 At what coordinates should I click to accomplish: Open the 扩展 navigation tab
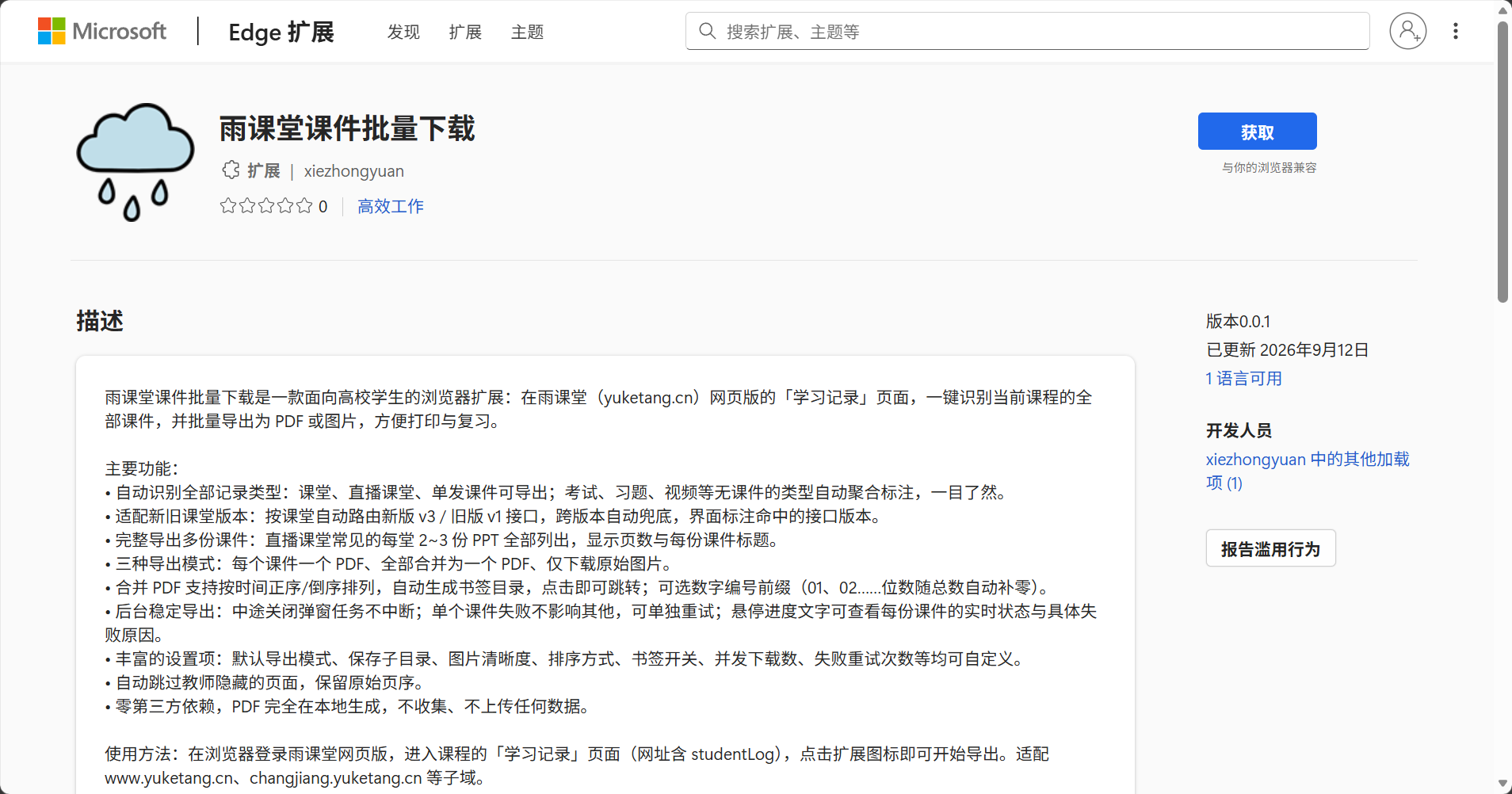tap(465, 32)
